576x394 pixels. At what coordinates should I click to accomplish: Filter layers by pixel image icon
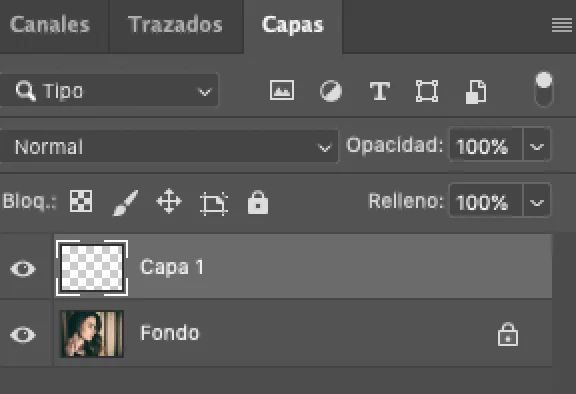(282, 90)
